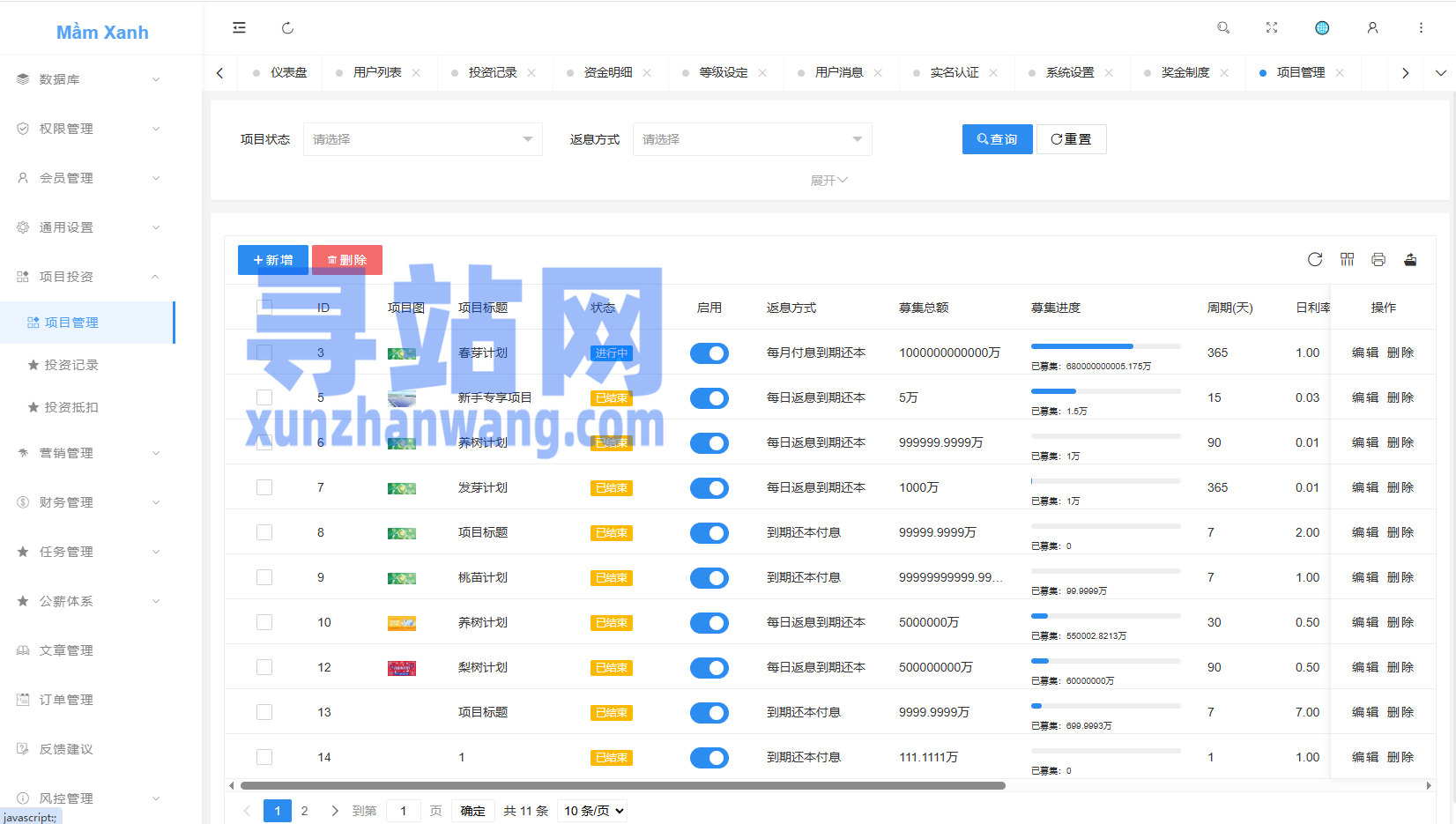Open the column filter grid icon
Viewport: 1456px width, 824px height.
[1347, 259]
